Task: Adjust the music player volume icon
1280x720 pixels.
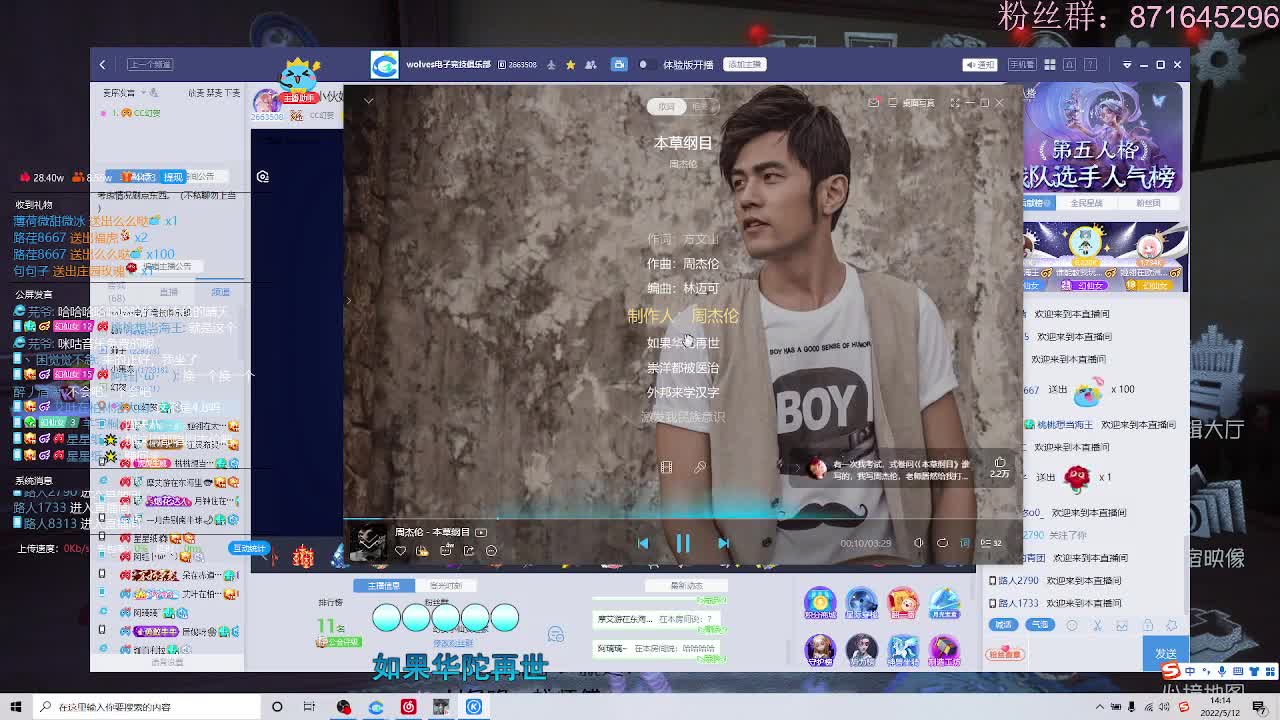Action: pyautogui.click(x=918, y=543)
